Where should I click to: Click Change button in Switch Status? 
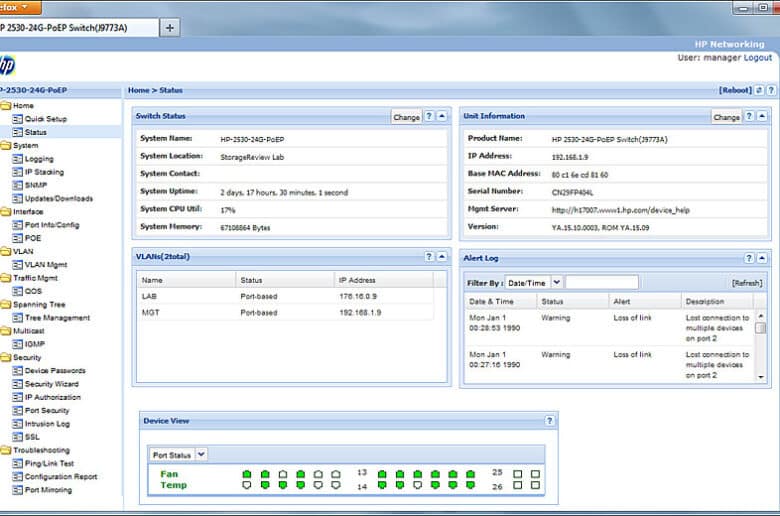coord(406,117)
